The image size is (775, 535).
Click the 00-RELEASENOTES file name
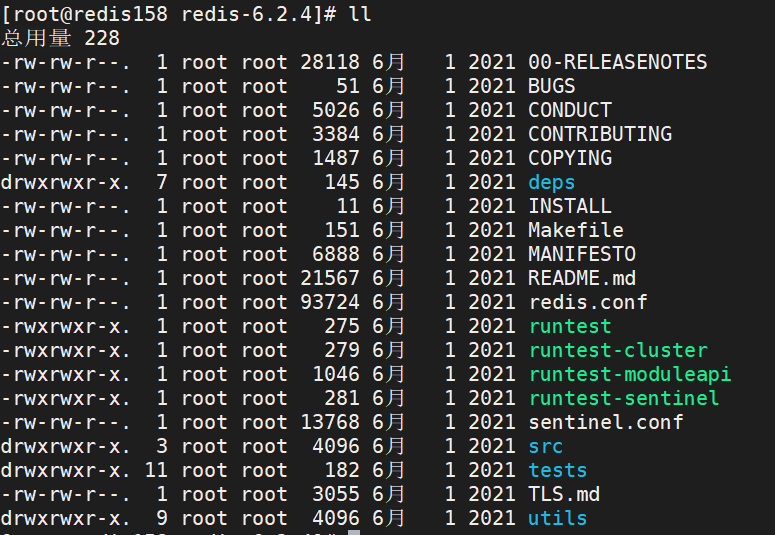point(617,62)
